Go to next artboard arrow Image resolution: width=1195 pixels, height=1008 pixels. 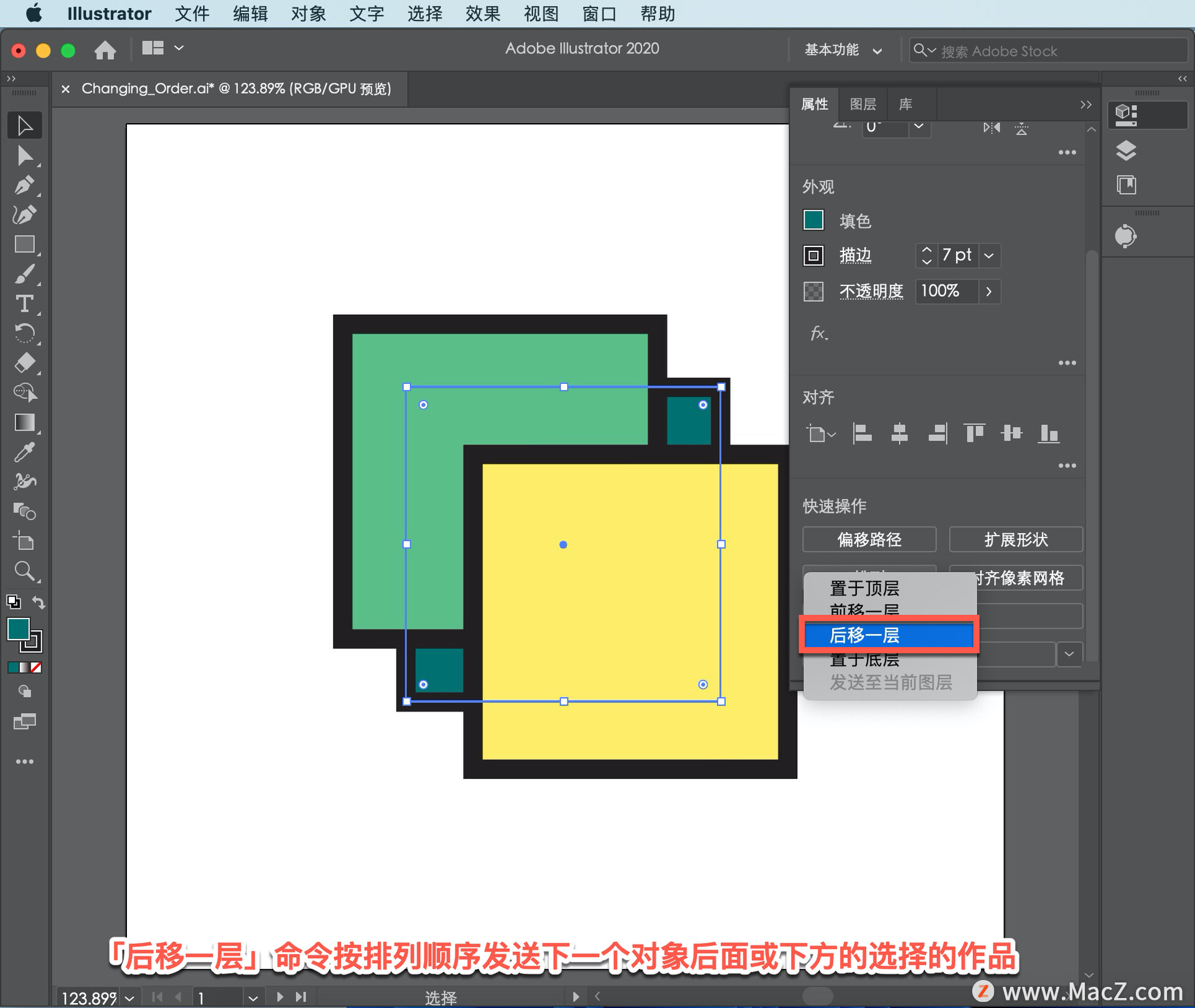(x=280, y=997)
